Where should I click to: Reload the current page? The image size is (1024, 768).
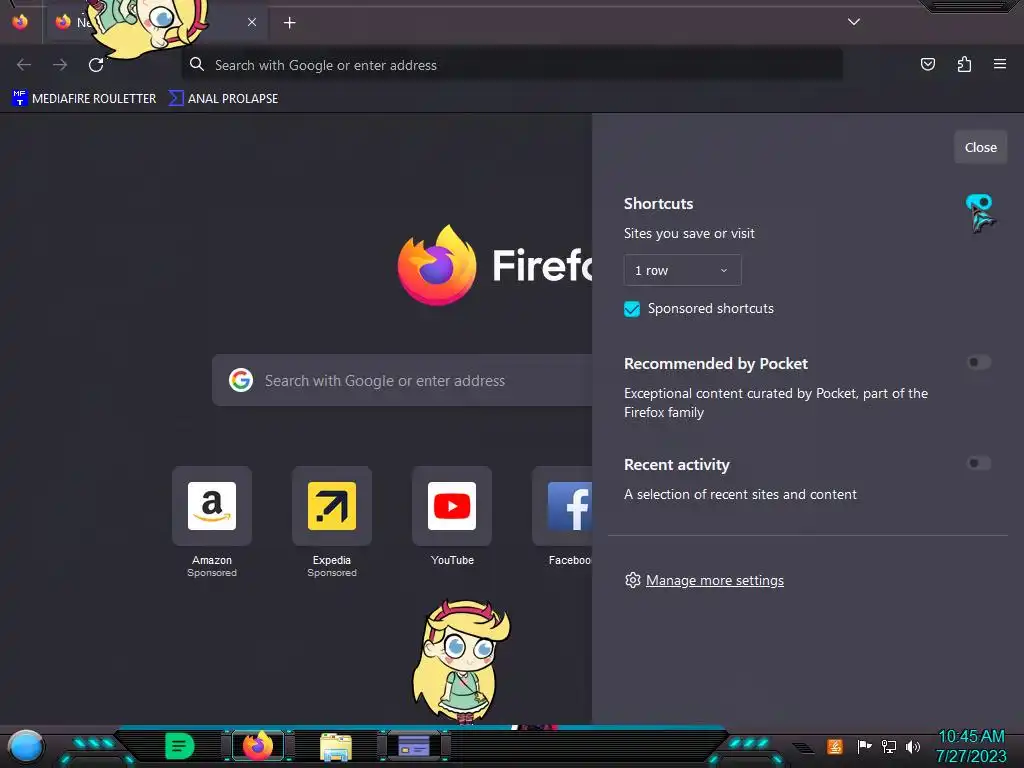point(96,65)
